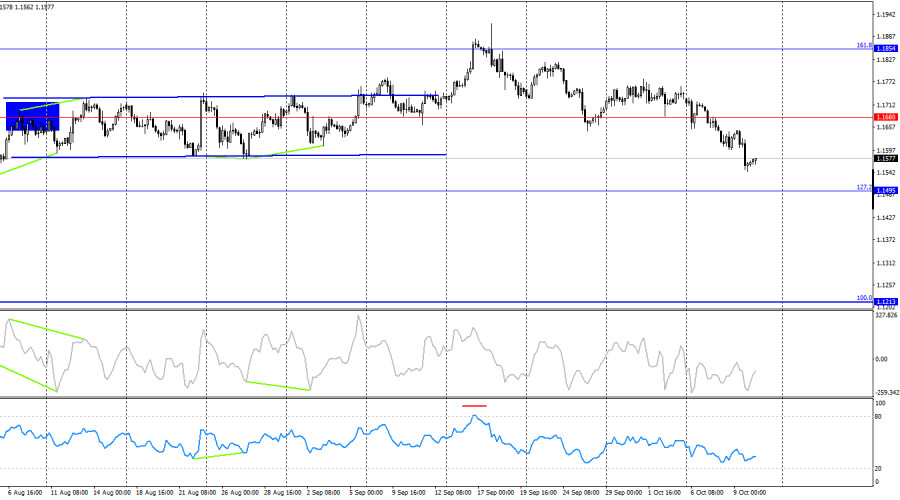
Task: Select the 6 Aug 16:00 date label
Action: coord(26,492)
